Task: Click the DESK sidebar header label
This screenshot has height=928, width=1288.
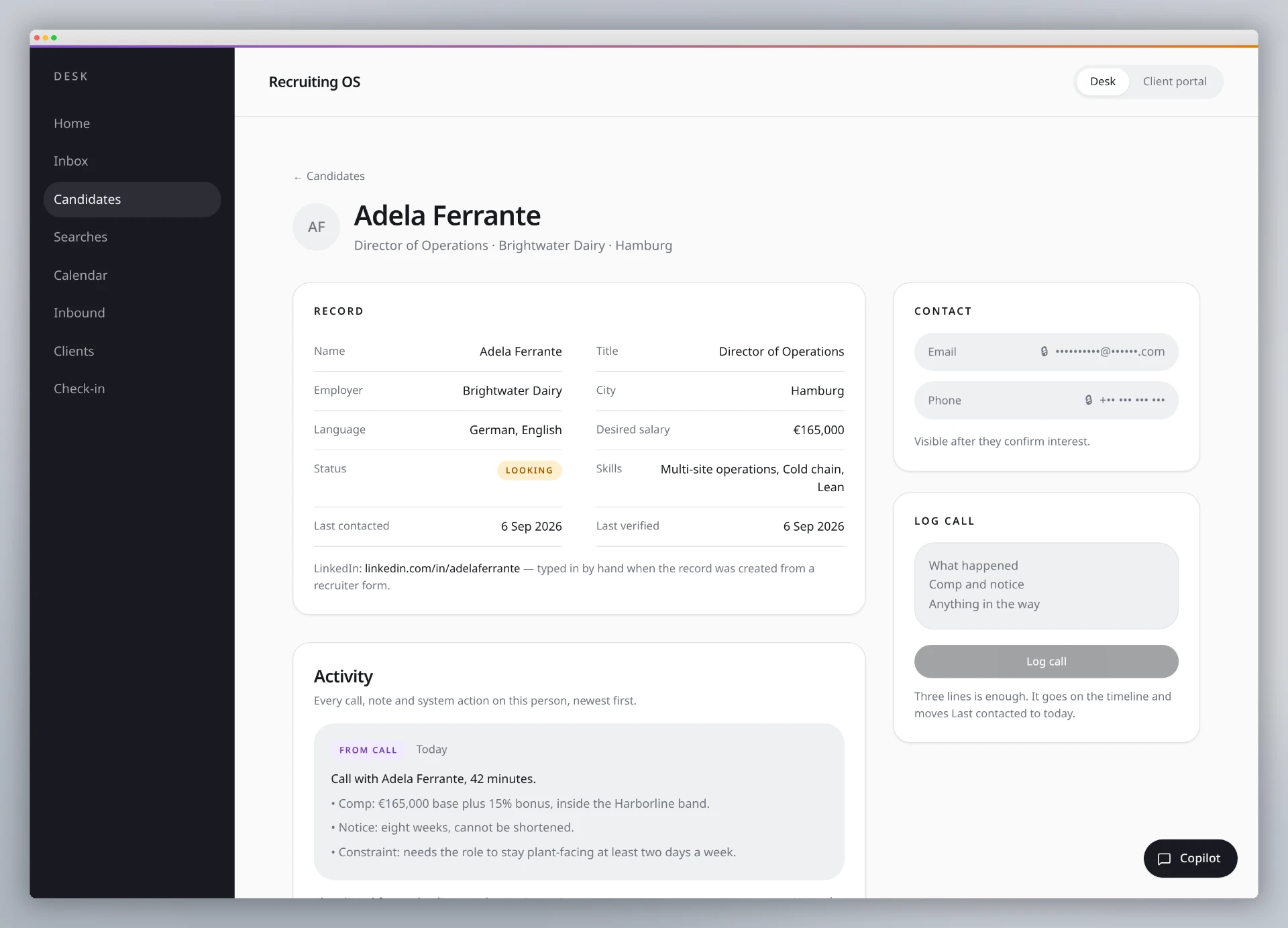Action: point(71,76)
